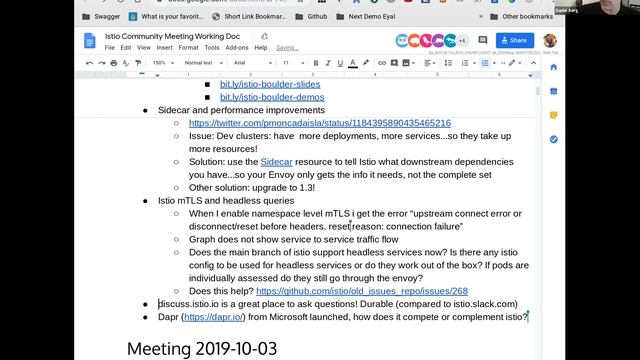
Task: Add a comment using the toolbar
Action: point(394,63)
